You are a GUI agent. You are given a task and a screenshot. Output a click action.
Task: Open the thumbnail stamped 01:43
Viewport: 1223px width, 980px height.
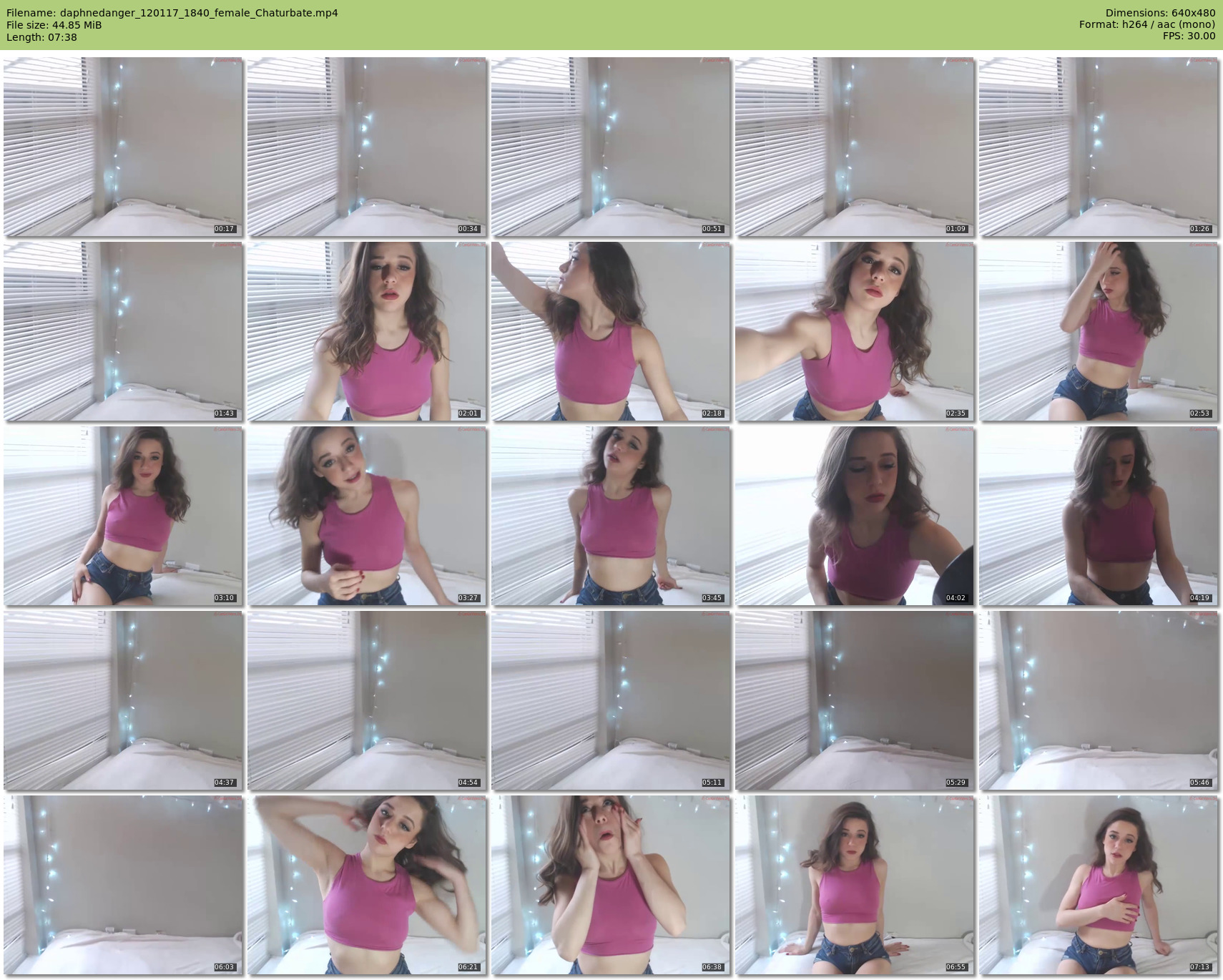[x=123, y=331]
